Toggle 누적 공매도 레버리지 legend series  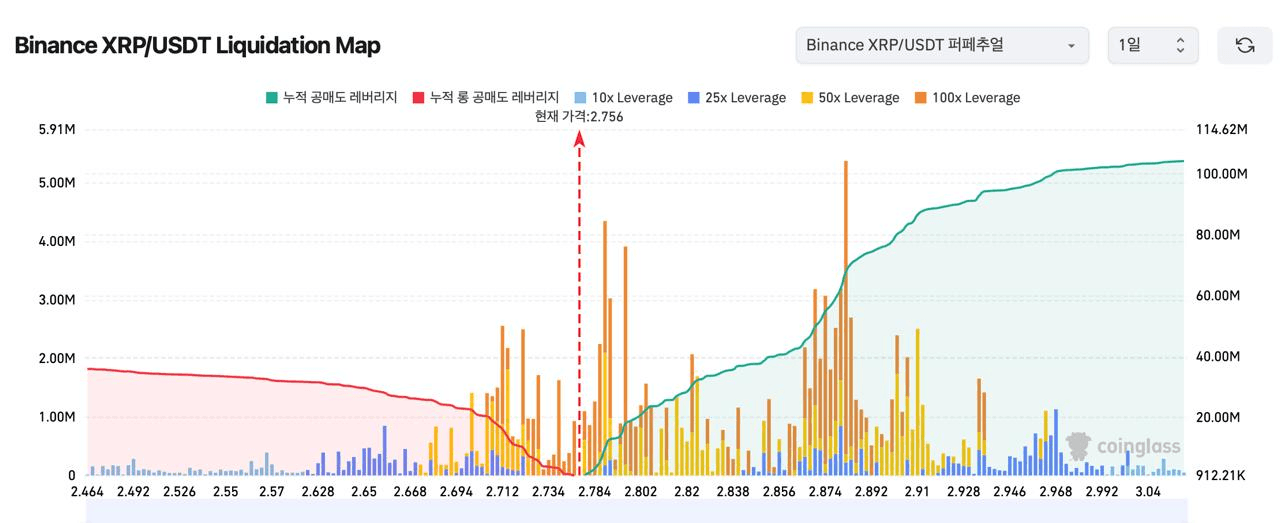331,97
